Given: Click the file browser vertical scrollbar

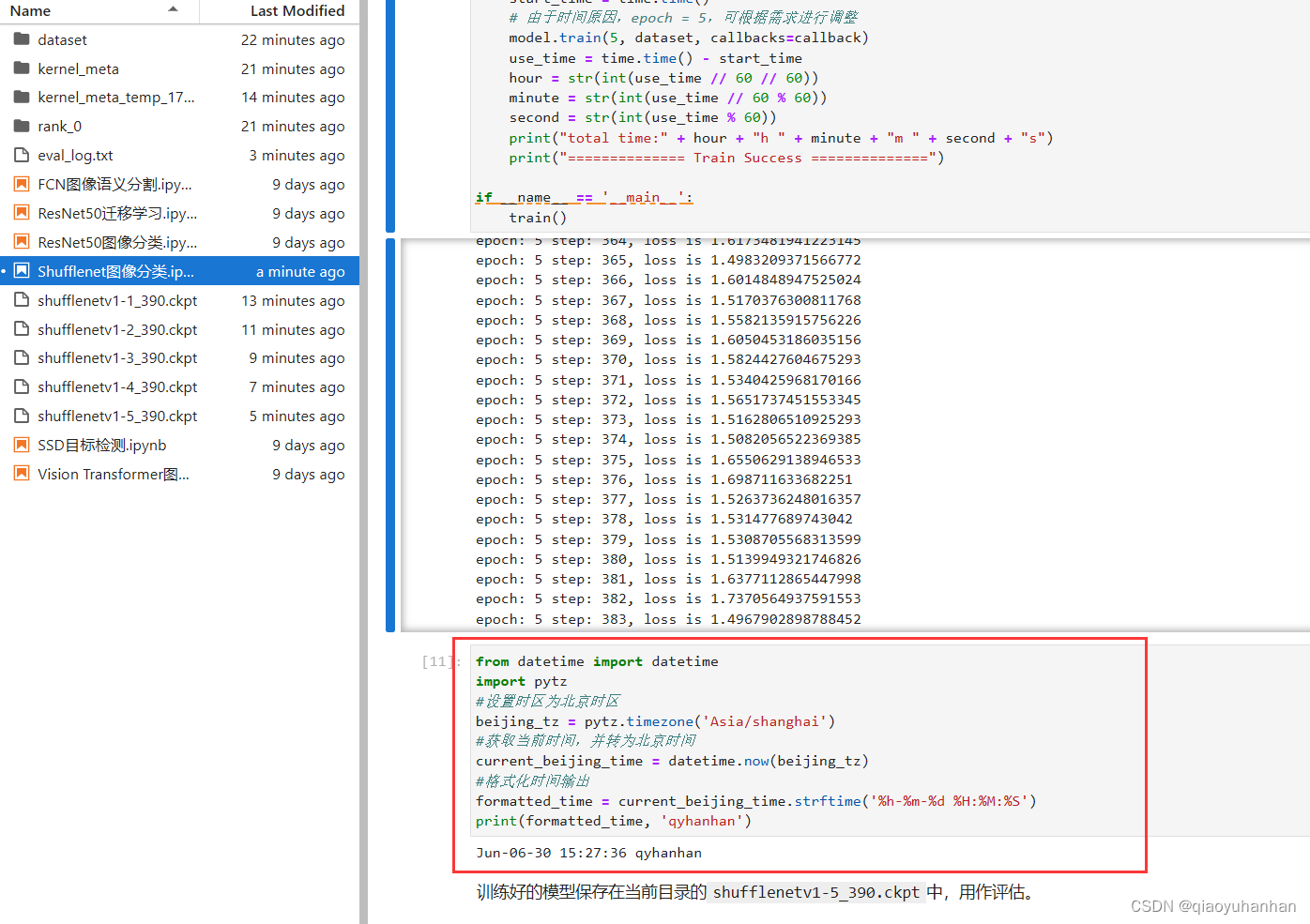Looking at the screenshot, I should [x=363, y=462].
